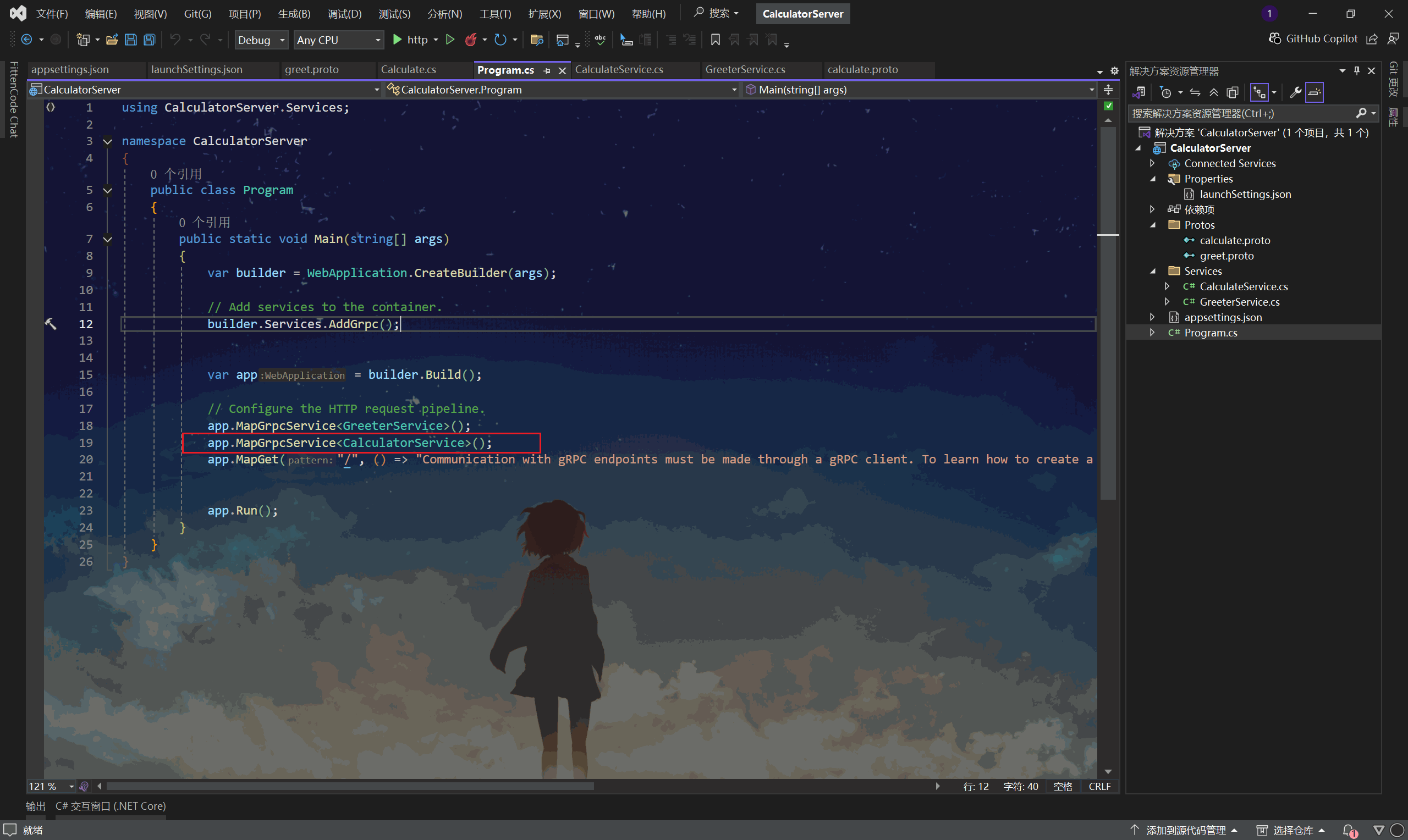Screen dimensions: 1408x840
Task: Click the GitHub Copilot icon
Action: [x=1274, y=38]
